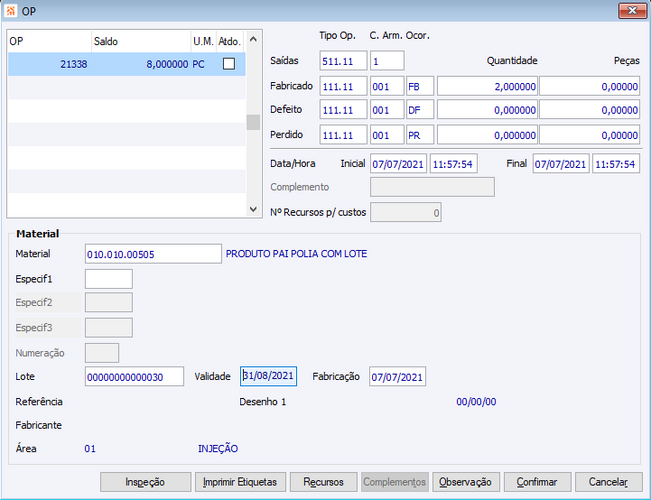This screenshot has height=500, width=651.
Task: Open the Inspeção button
Action: point(145,482)
